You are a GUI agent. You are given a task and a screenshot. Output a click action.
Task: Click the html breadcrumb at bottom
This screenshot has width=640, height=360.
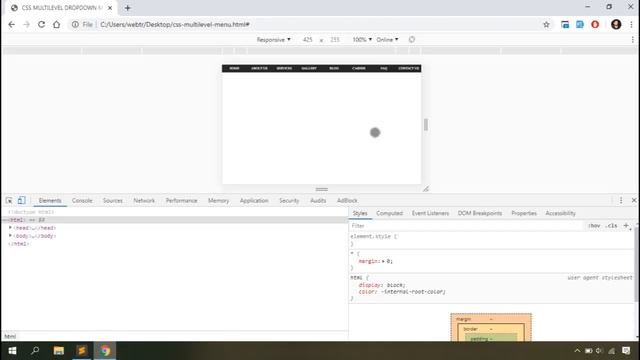pos(10,336)
